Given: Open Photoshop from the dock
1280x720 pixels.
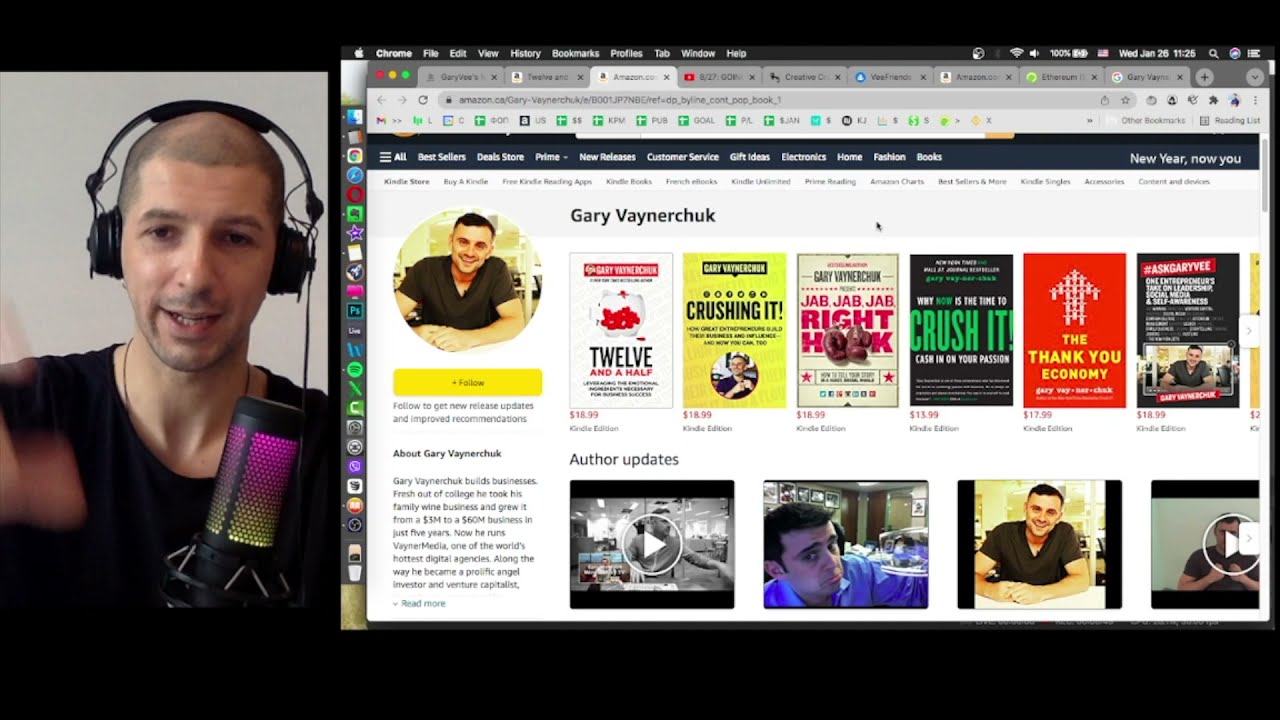Looking at the screenshot, I should point(354,310).
